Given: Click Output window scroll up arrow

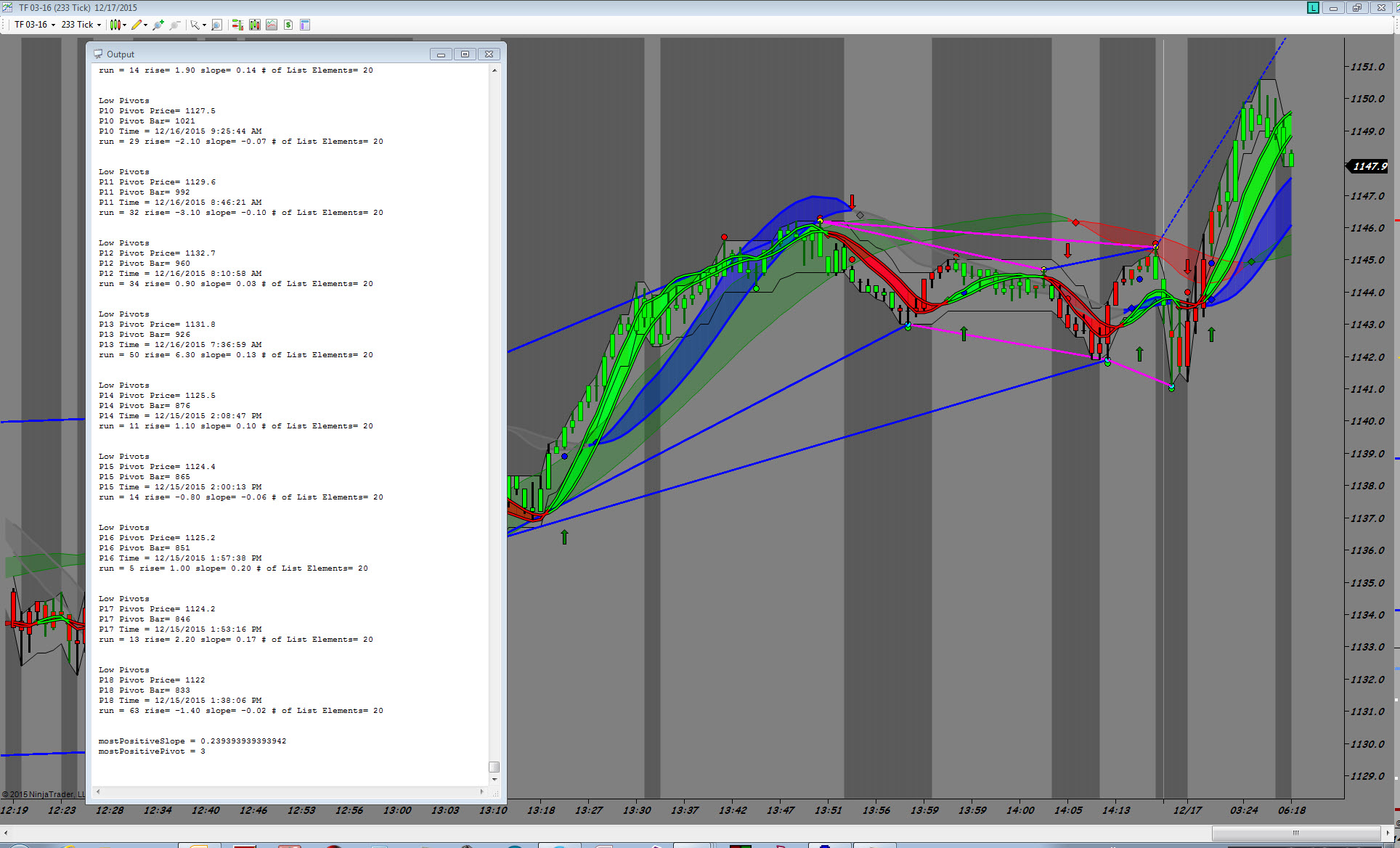Looking at the screenshot, I should 495,70.
